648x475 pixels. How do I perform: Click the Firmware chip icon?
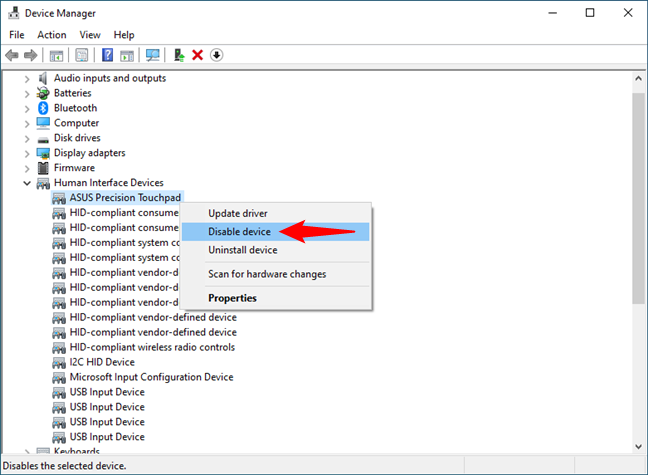click(43, 168)
